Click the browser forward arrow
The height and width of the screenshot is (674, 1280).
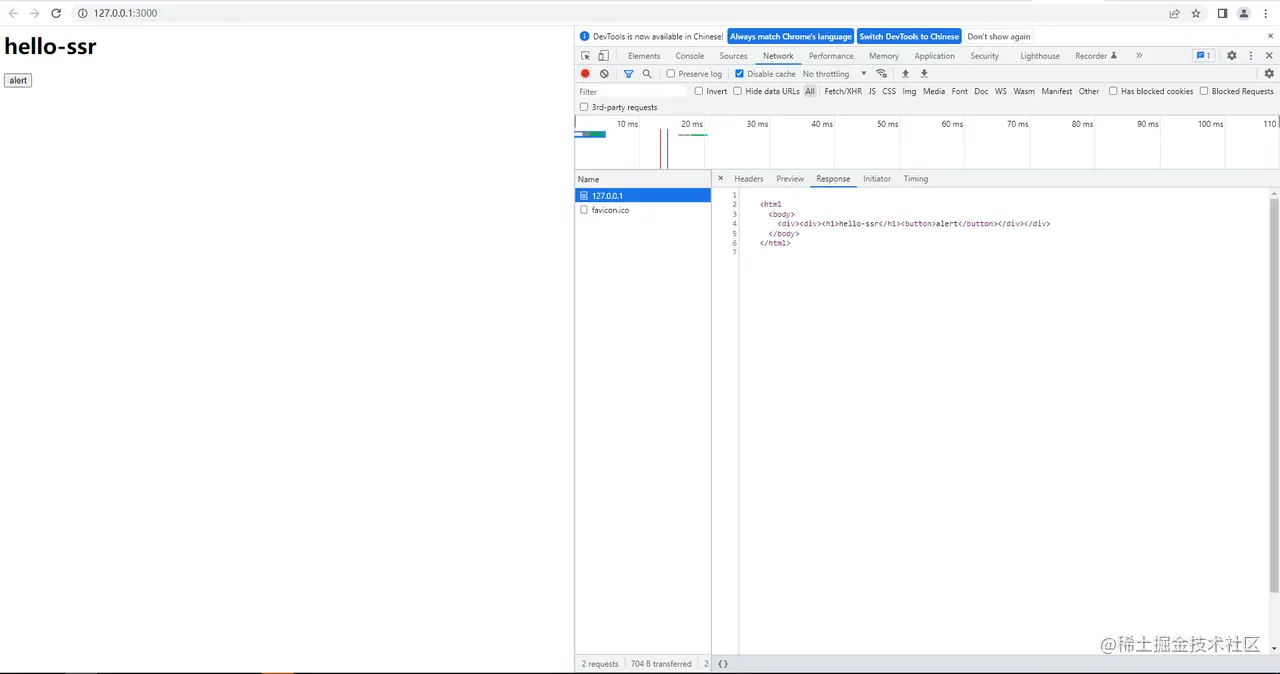(x=34, y=13)
